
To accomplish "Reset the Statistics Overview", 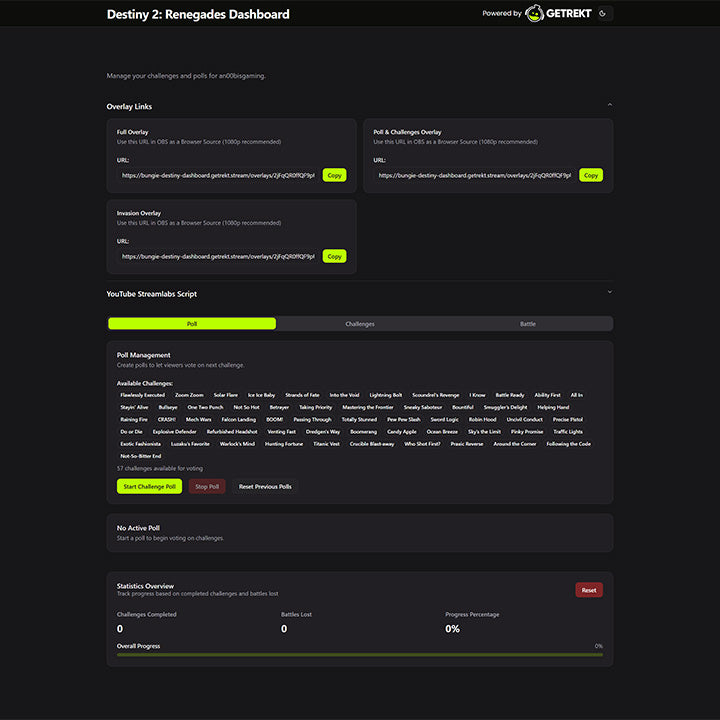I will pos(589,590).
